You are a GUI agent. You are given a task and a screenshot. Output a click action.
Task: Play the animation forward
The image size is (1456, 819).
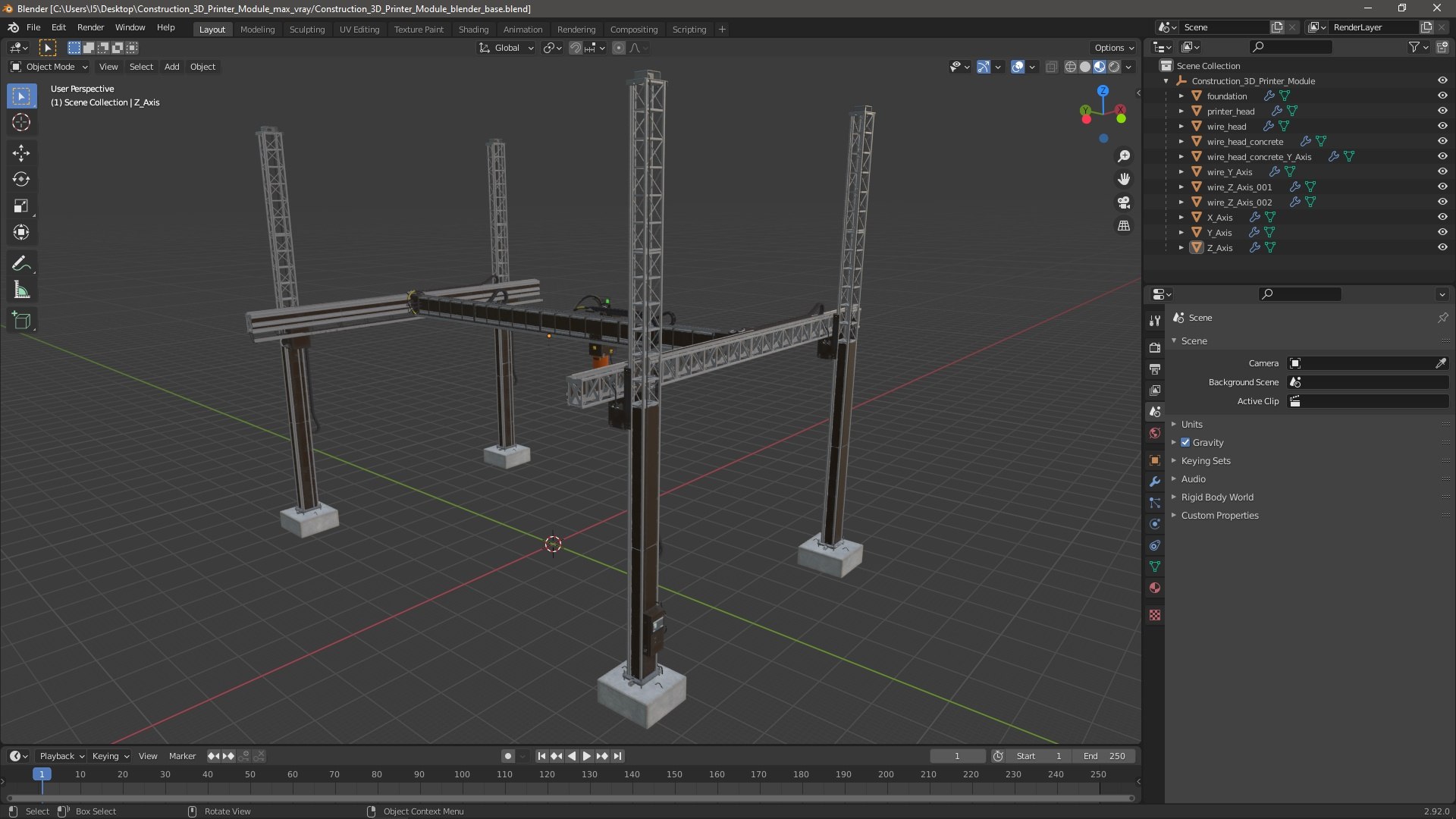[x=586, y=756]
